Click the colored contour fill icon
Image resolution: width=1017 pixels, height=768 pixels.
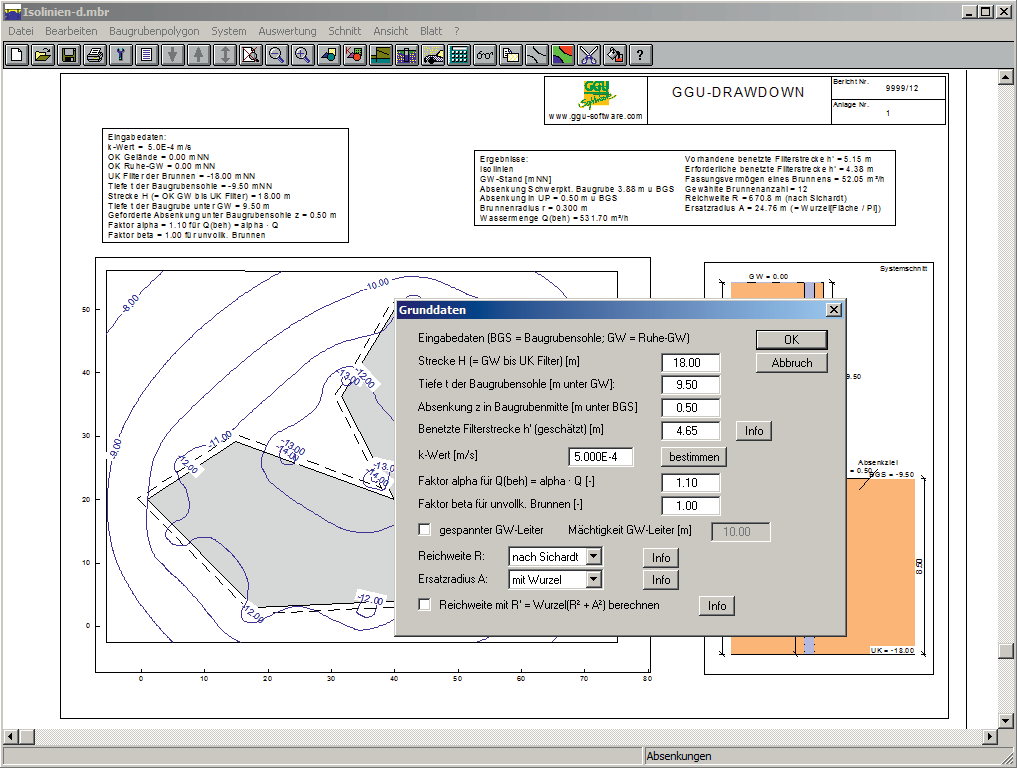point(562,55)
